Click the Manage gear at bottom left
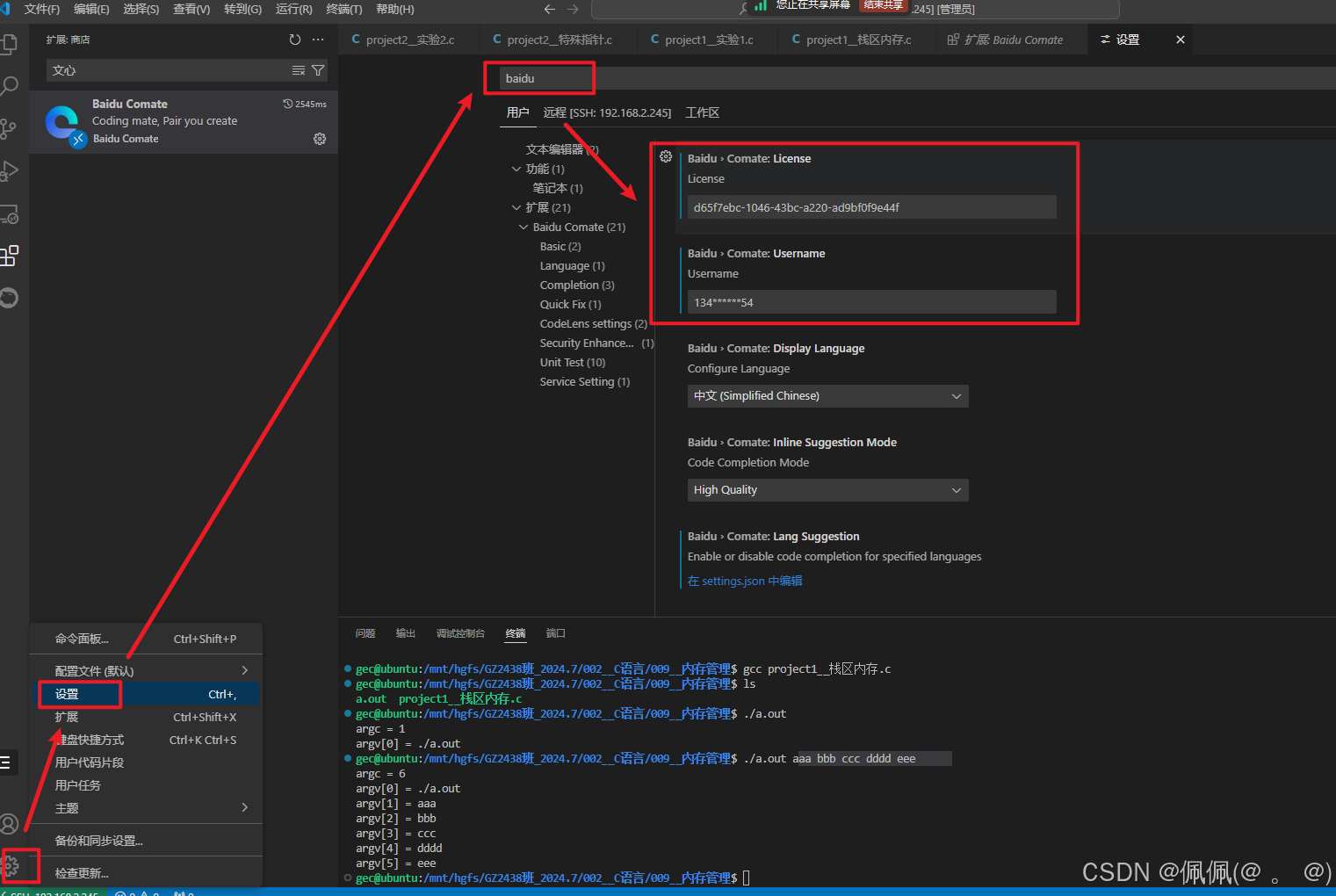The height and width of the screenshot is (896, 1336). tap(11, 867)
